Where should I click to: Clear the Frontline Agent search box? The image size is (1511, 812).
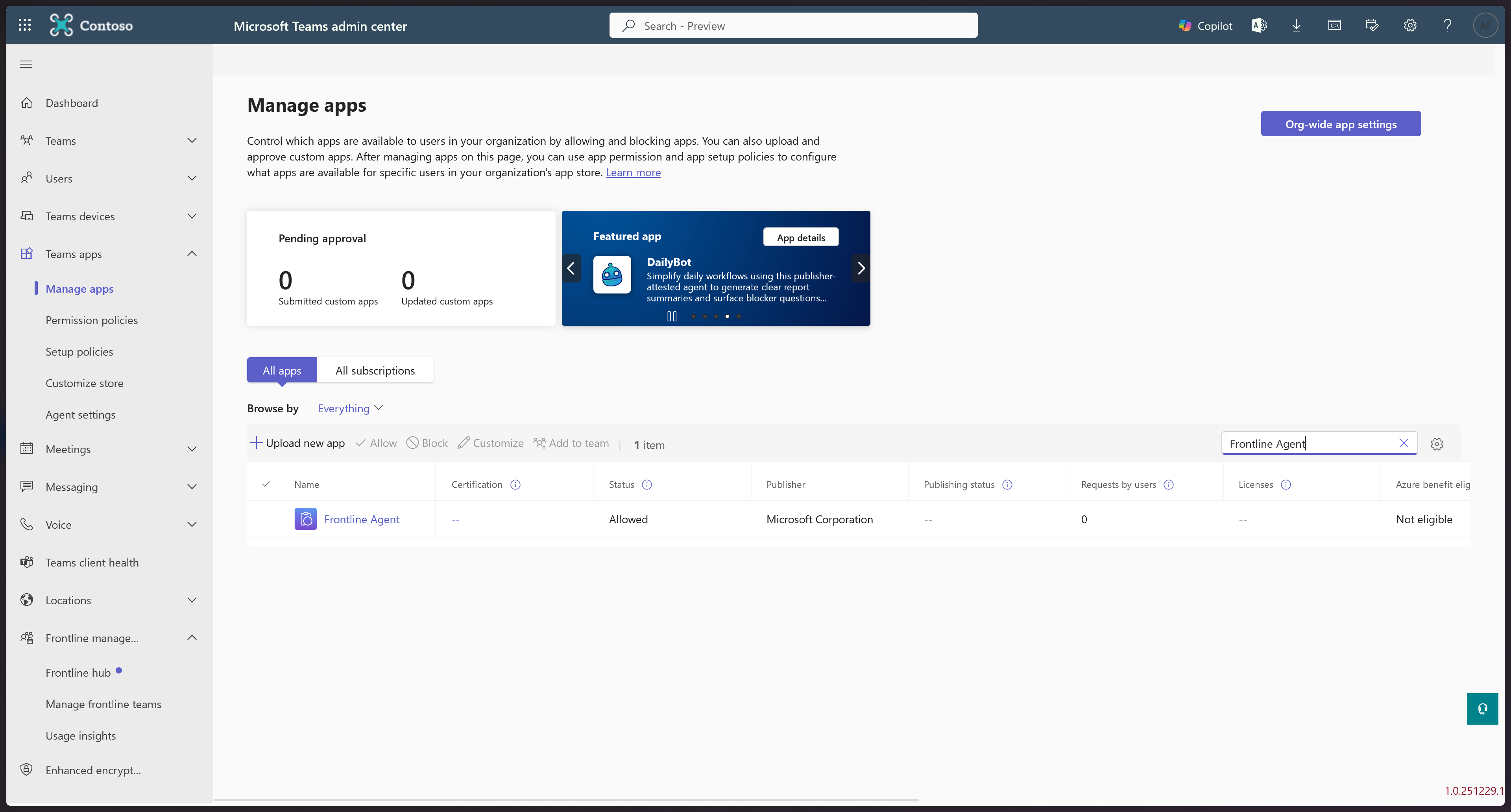click(1404, 443)
